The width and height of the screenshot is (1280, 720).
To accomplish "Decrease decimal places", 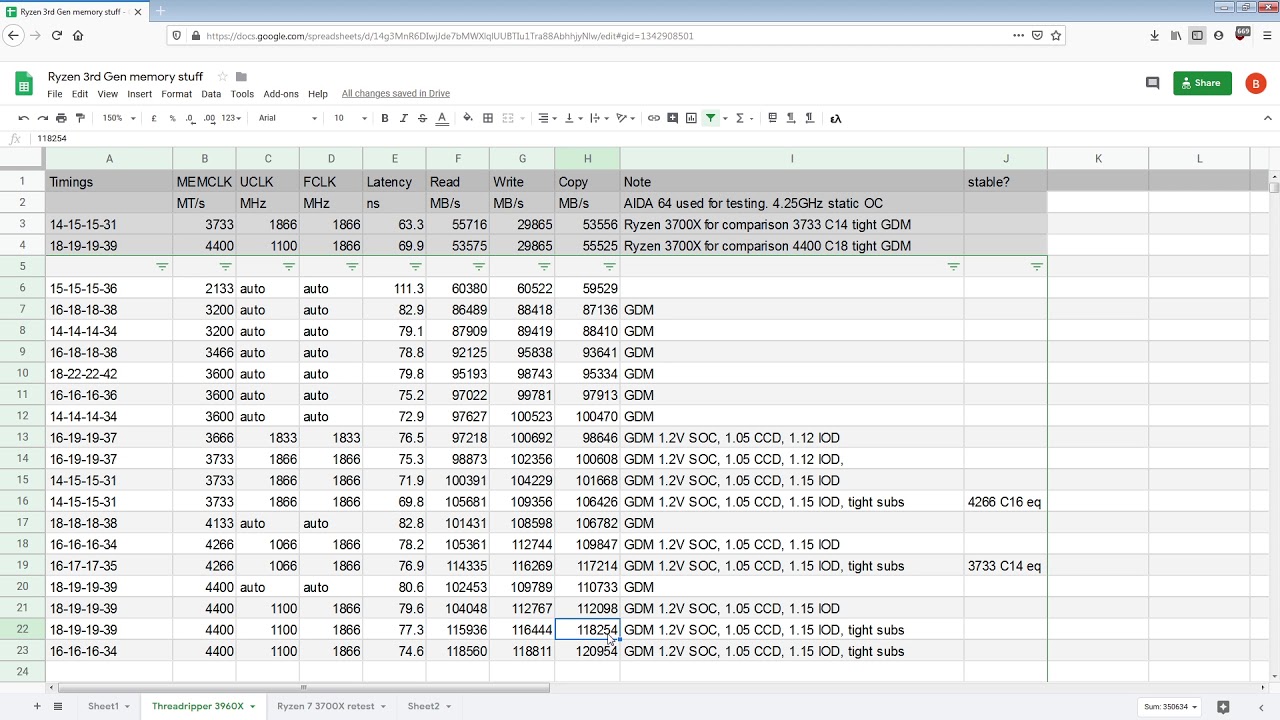I will (190, 118).
